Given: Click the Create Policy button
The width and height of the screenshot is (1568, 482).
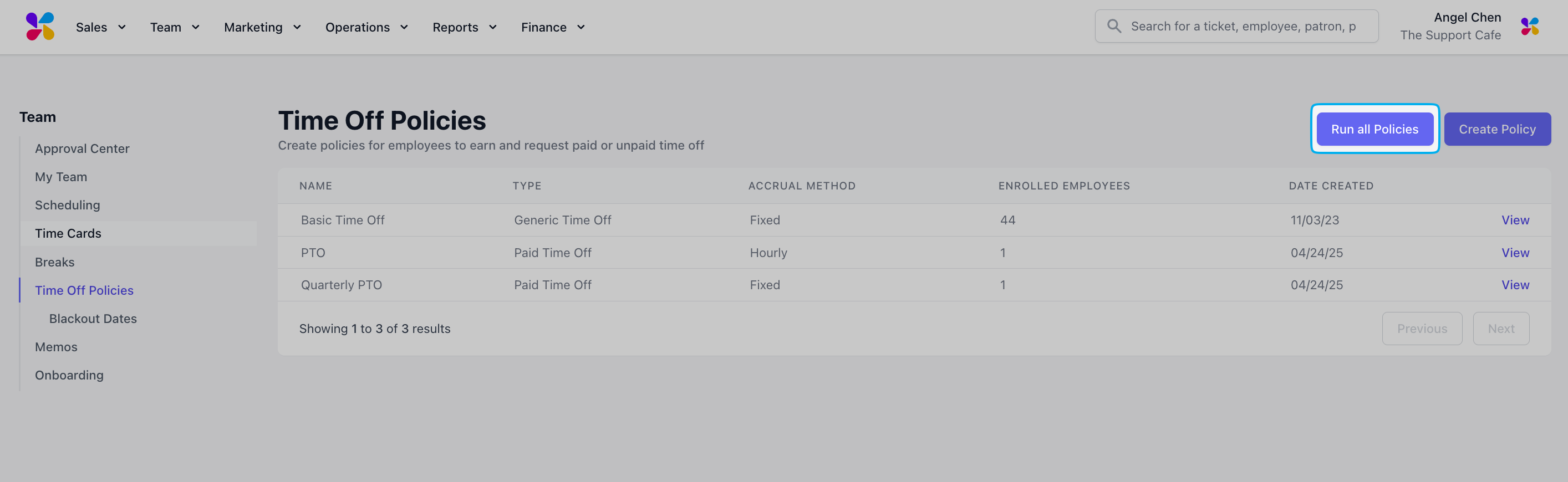Looking at the screenshot, I should 1497,129.
